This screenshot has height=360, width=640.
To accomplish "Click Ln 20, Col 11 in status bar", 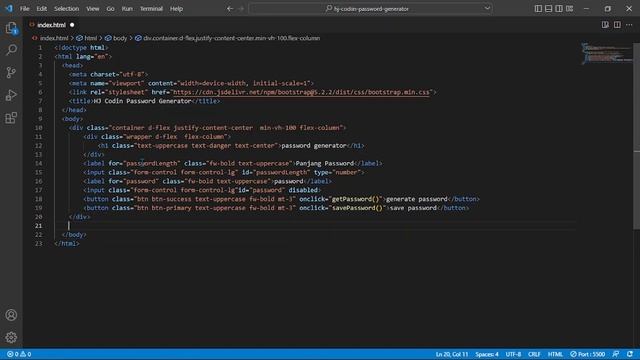I will click(x=452, y=354).
